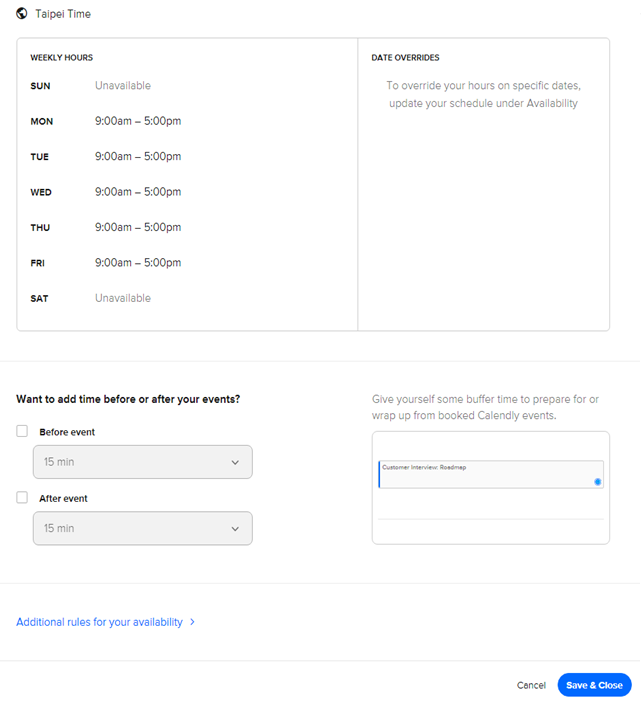Open Additional rules for your availability
Image resolution: width=641 pixels, height=716 pixels.
click(100, 622)
